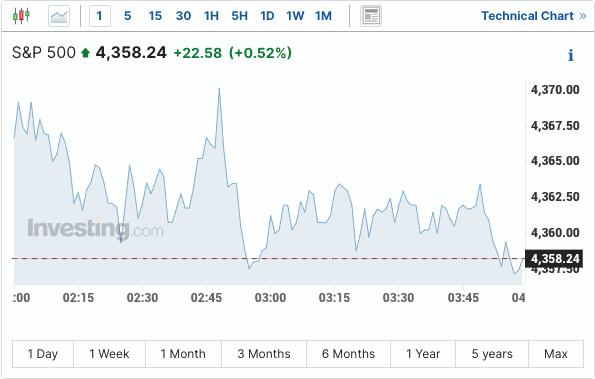Click the +22.58 change value
The width and height of the screenshot is (595, 379).
point(197,53)
